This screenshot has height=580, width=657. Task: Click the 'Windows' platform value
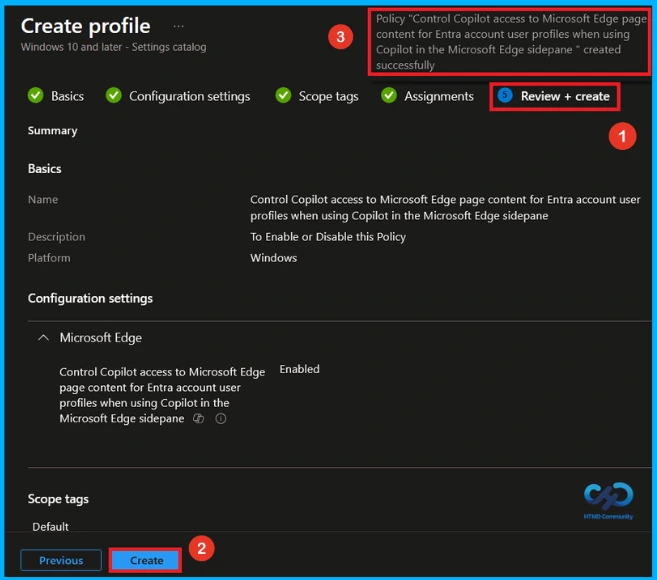274,258
